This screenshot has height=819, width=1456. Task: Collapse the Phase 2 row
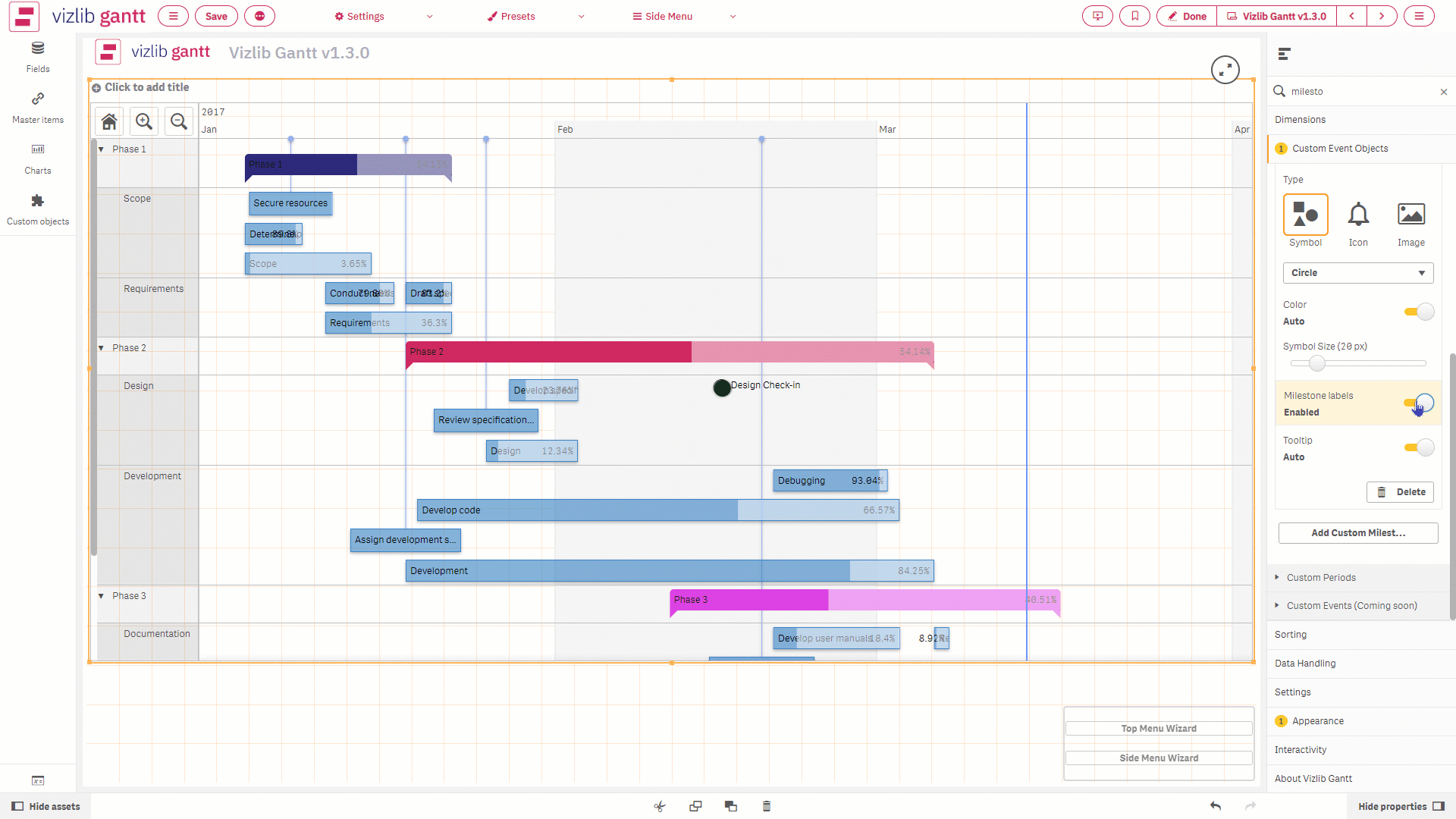tap(102, 347)
